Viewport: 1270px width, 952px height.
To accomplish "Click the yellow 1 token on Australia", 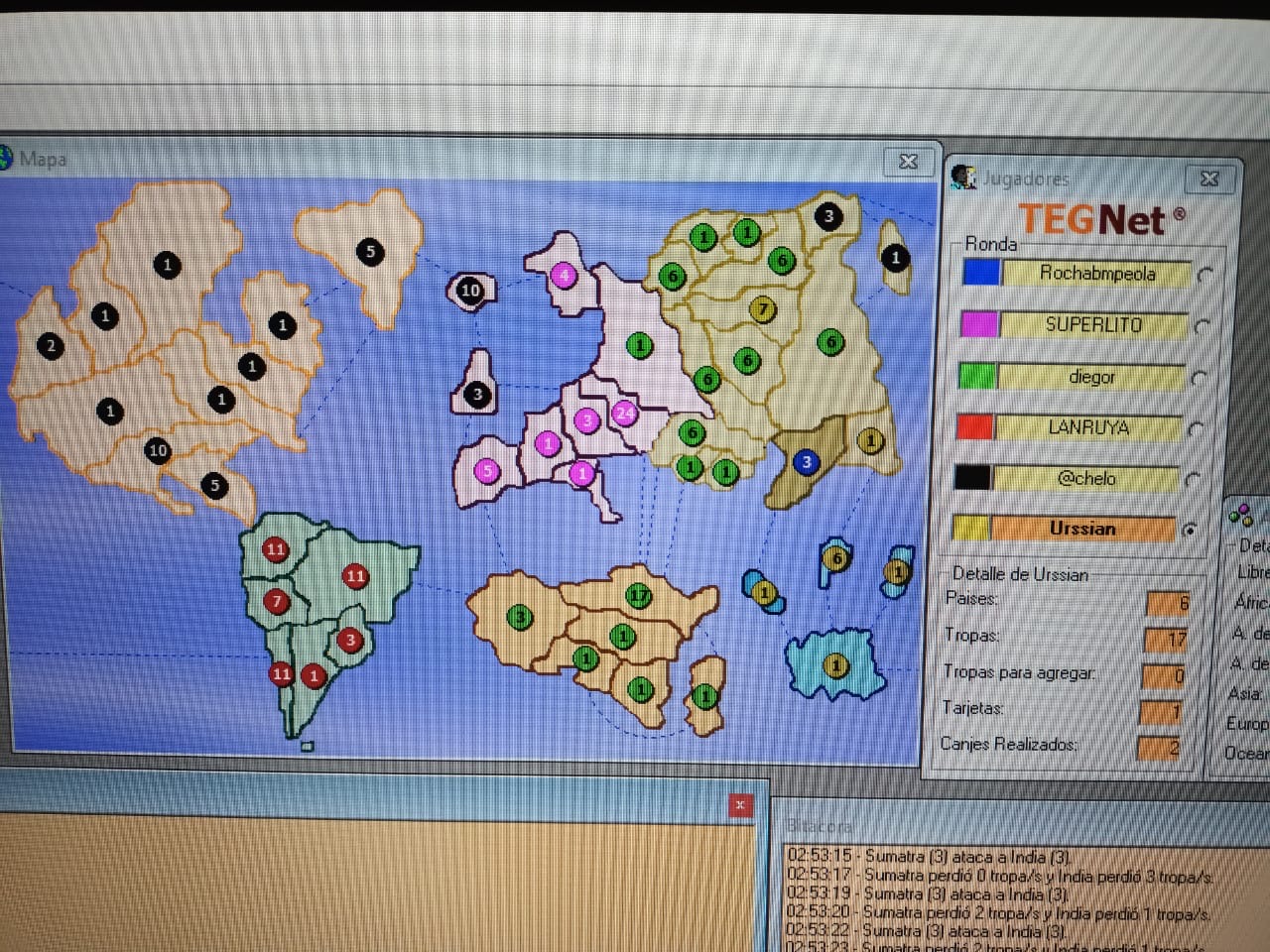I will click(x=835, y=664).
